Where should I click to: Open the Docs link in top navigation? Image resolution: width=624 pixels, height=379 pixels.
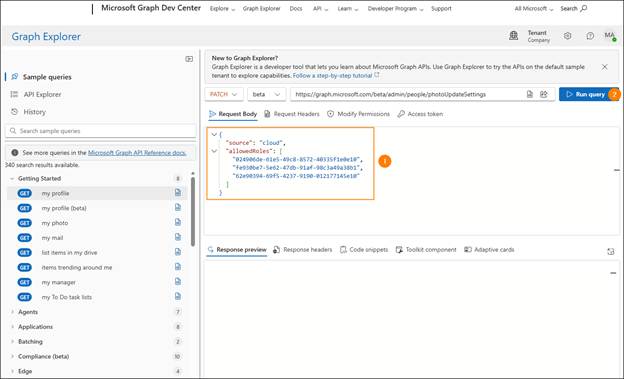[x=296, y=8]
